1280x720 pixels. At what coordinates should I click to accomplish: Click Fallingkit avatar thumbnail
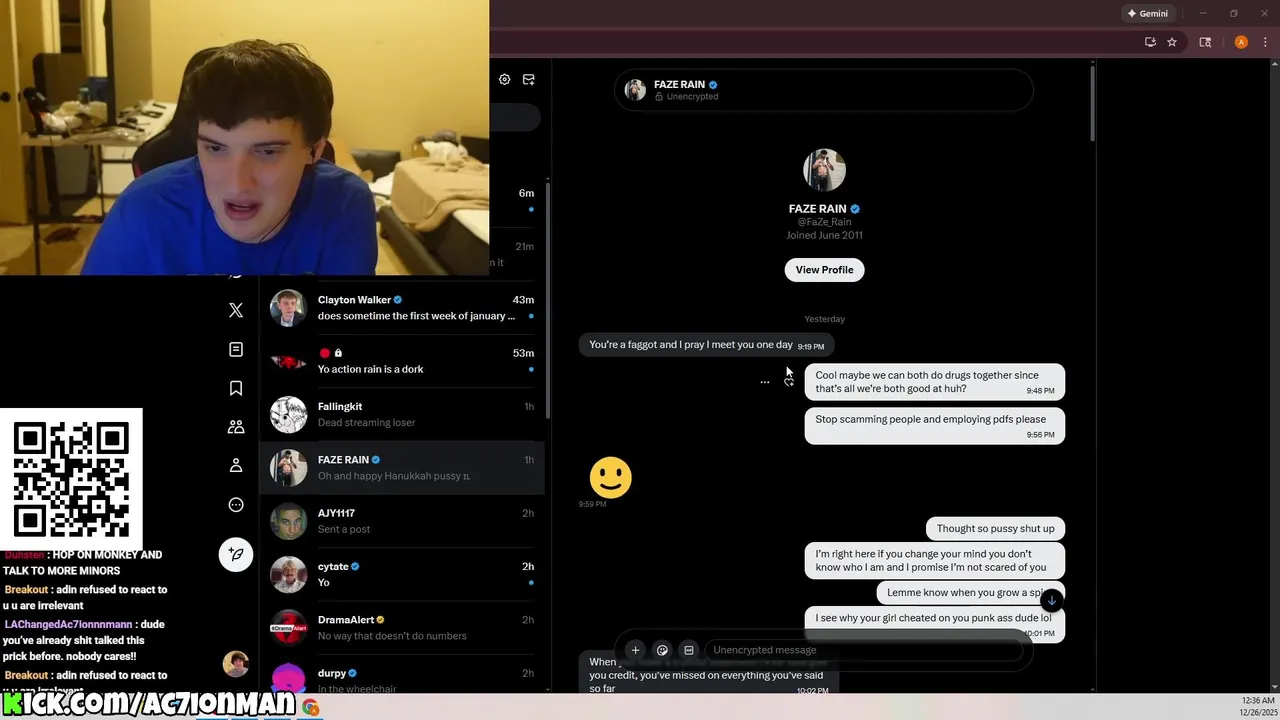288,414
